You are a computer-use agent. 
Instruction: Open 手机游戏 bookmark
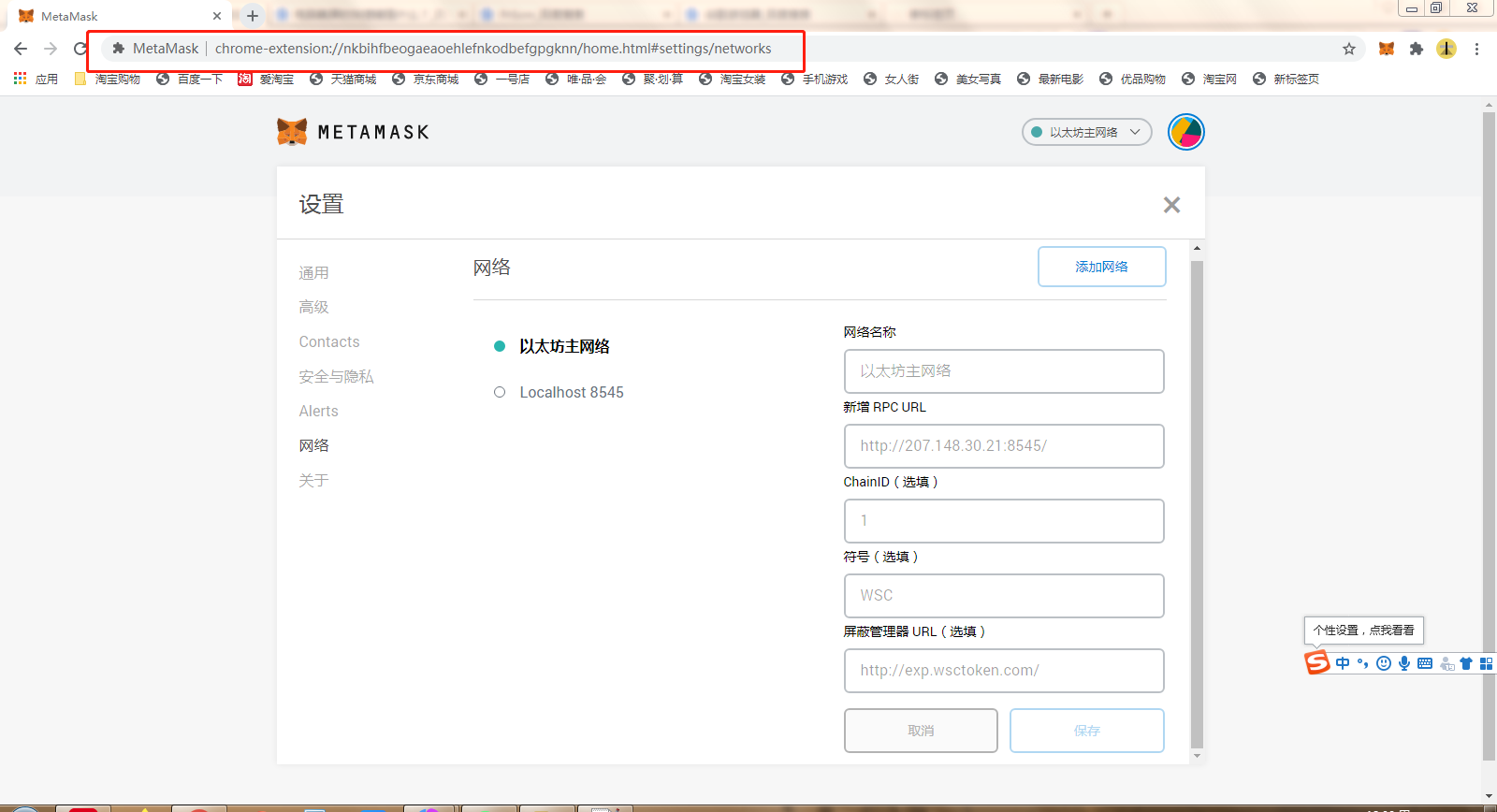814,79
